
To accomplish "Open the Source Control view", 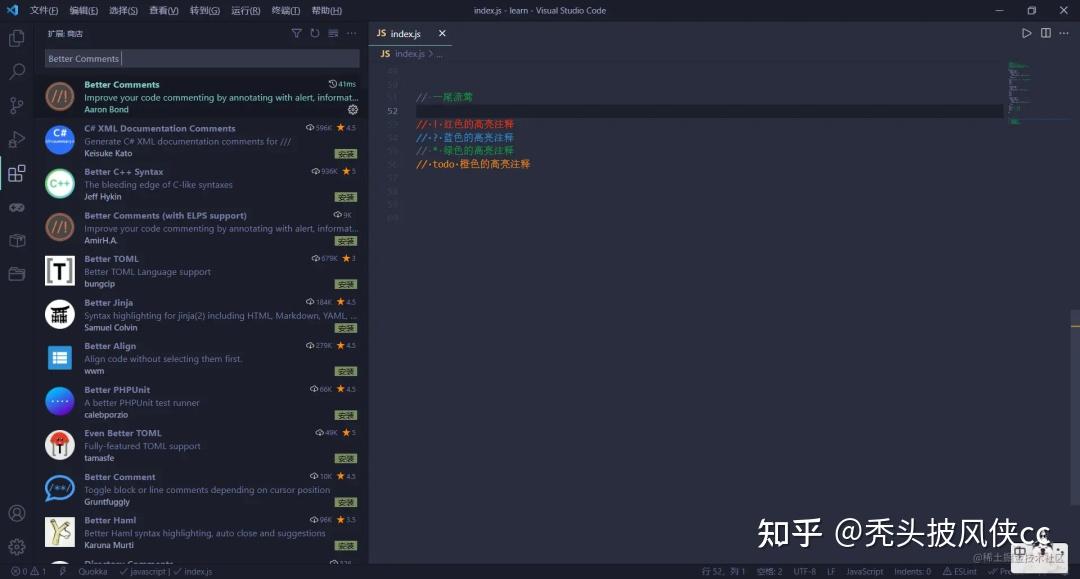I will coord(17,105).
